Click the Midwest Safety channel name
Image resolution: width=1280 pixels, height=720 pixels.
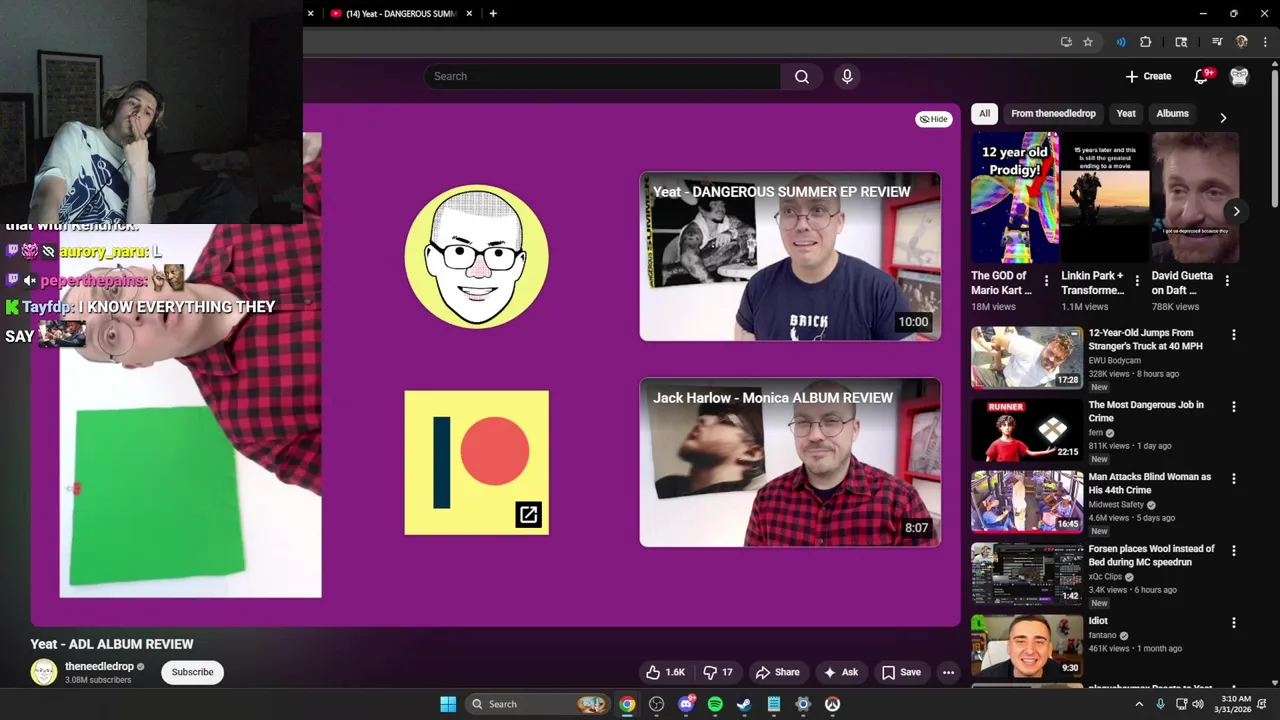coord(1116,505)
